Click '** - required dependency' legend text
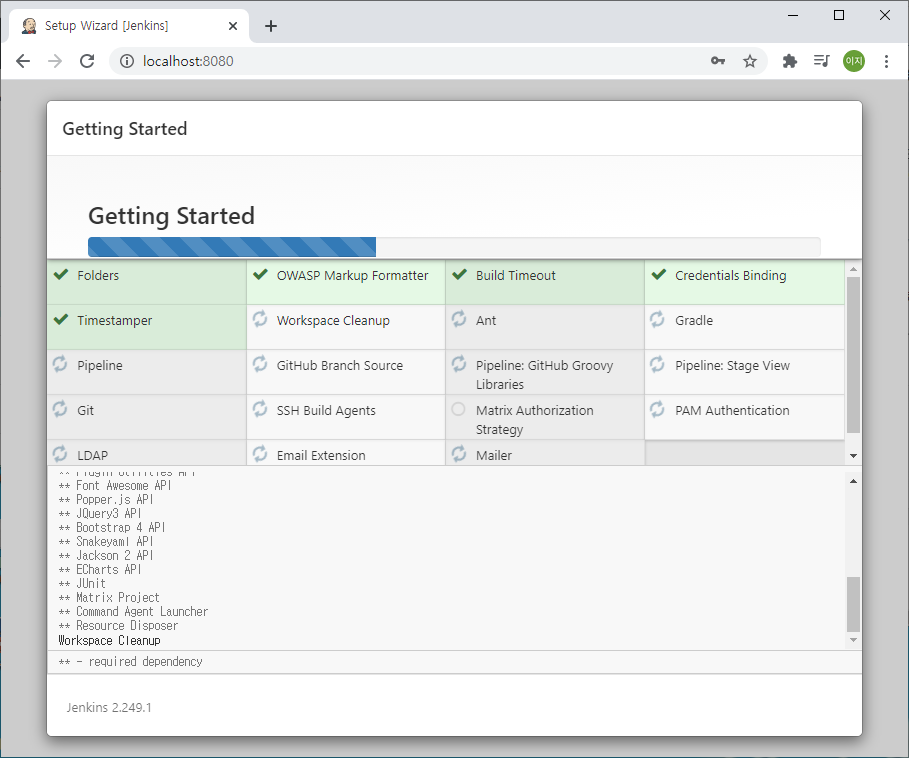Image resolution: width=909 pixels, height=758 pixels. coord(130,662)
